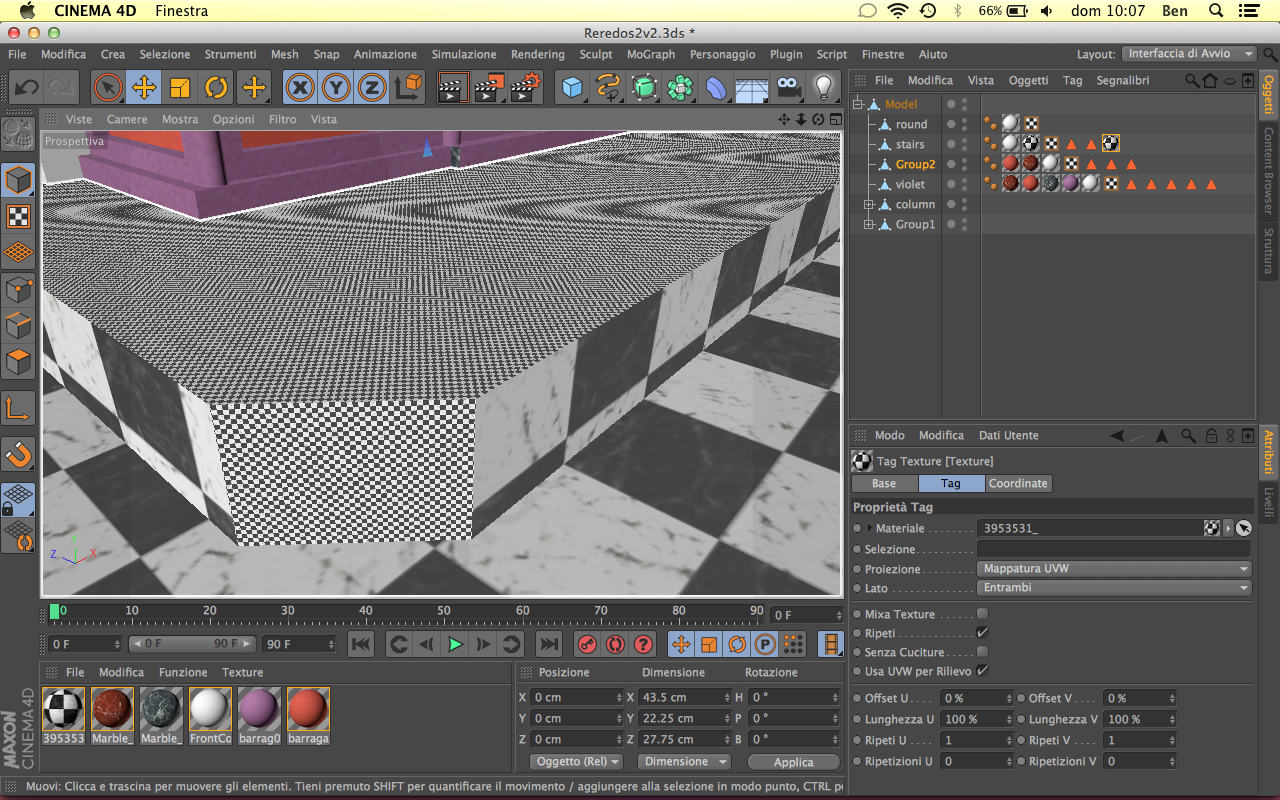The height and width of the screenshot is (800, 1280).
Task: Select the Rotate tool
Action: (216, 88)
